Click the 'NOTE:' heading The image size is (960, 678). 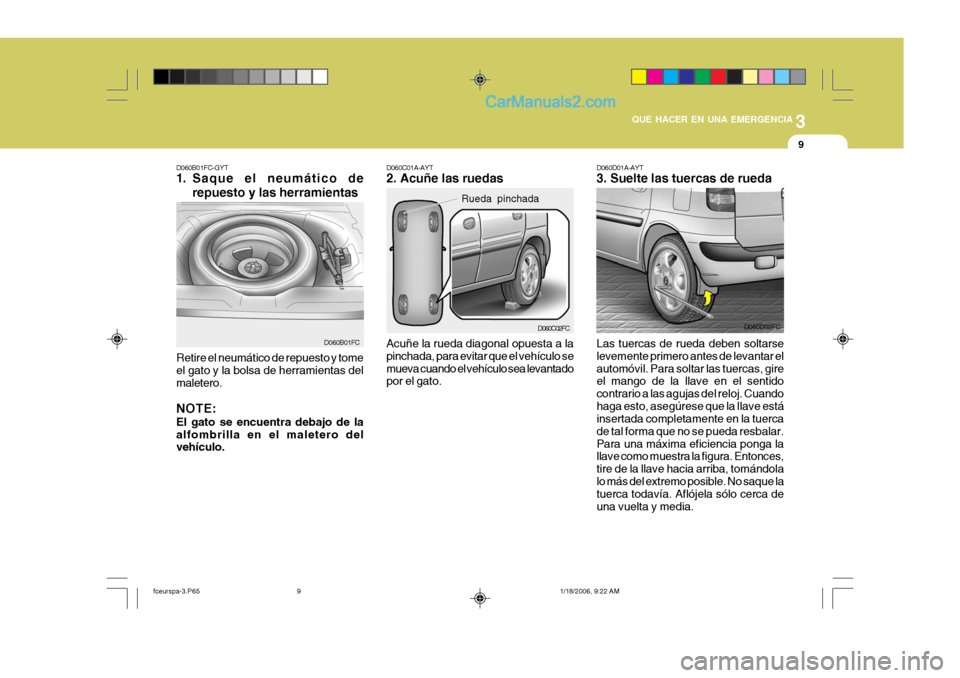(196, 409)
